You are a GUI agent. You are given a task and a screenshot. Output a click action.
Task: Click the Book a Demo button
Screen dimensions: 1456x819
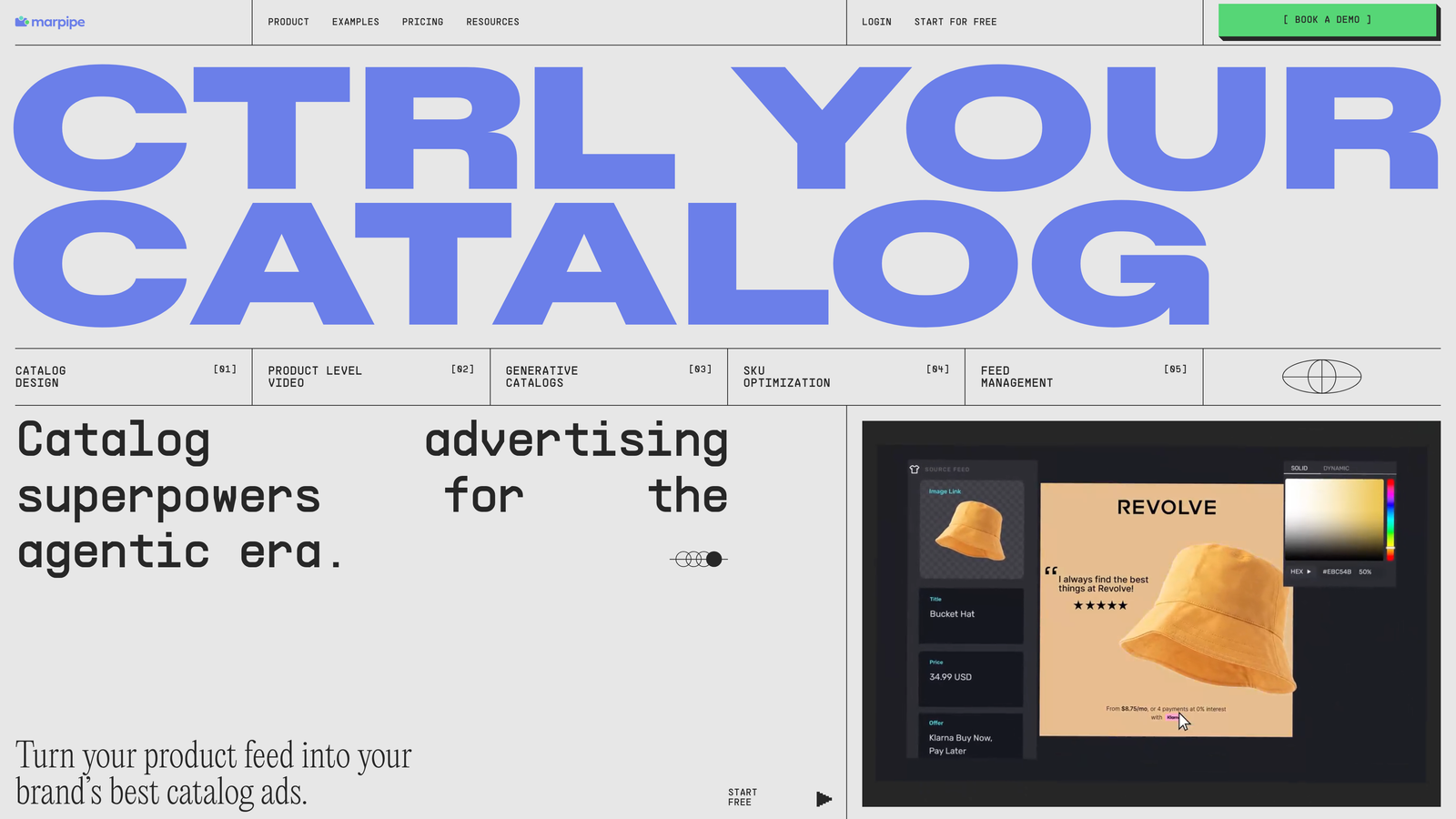tap(1328, 20)
